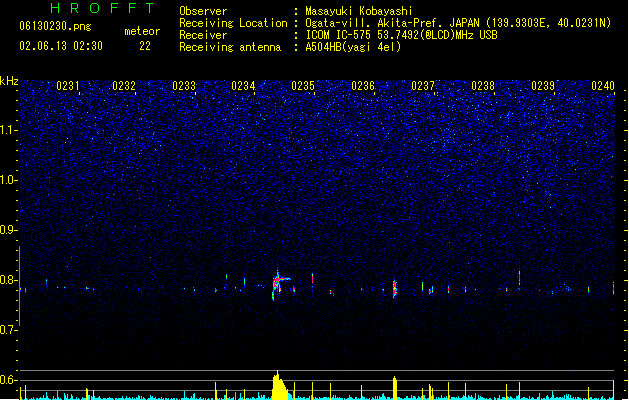Click the ICOM IC-575 receiver text
Image resolution: width=629 pixels, height=400 pixels.
[x=401, y=35]
